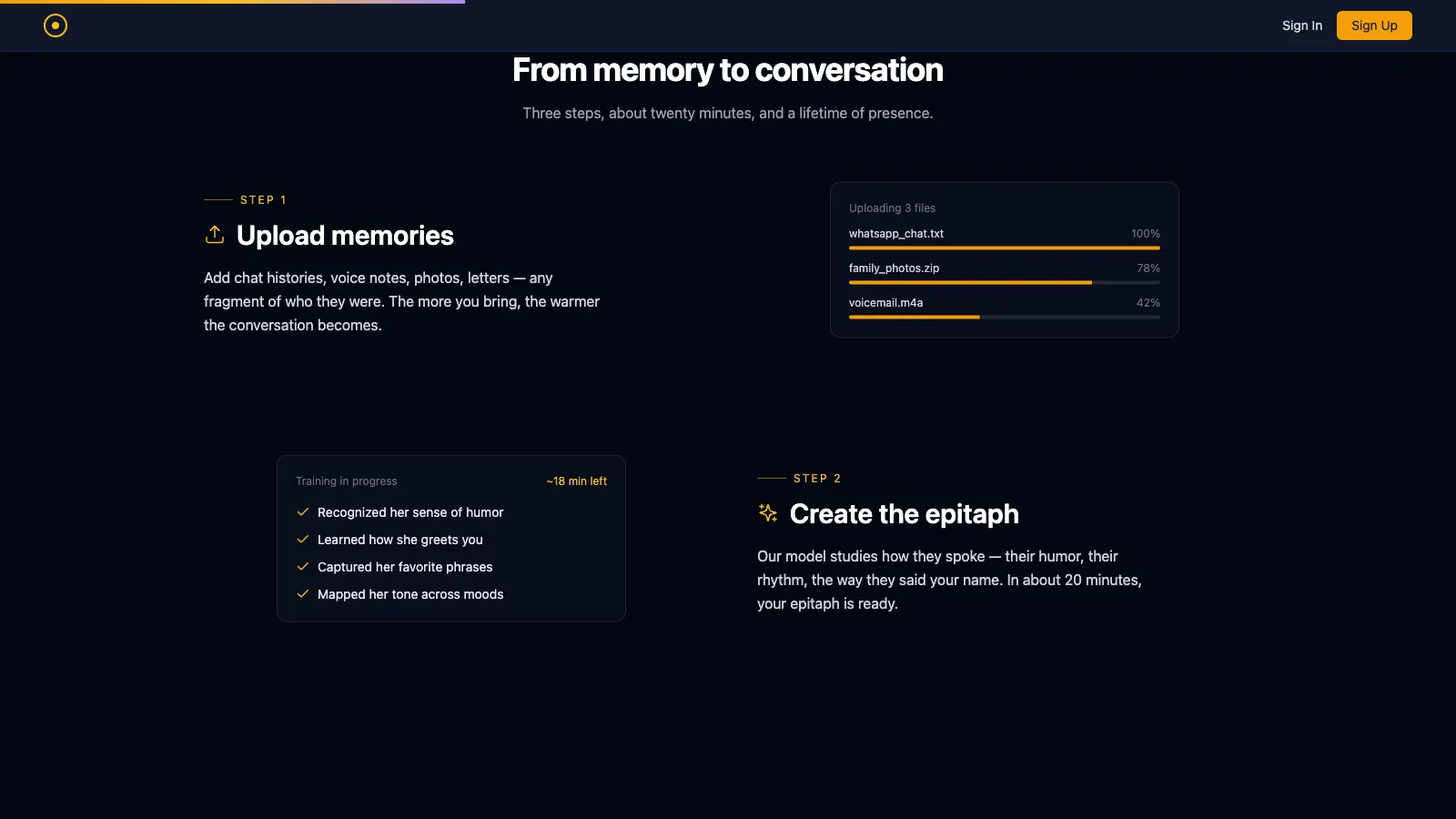1456x819 pixels.
Task: Click checkmark next to Mapped her tone across moods
Action: click(x=303, y=594)
